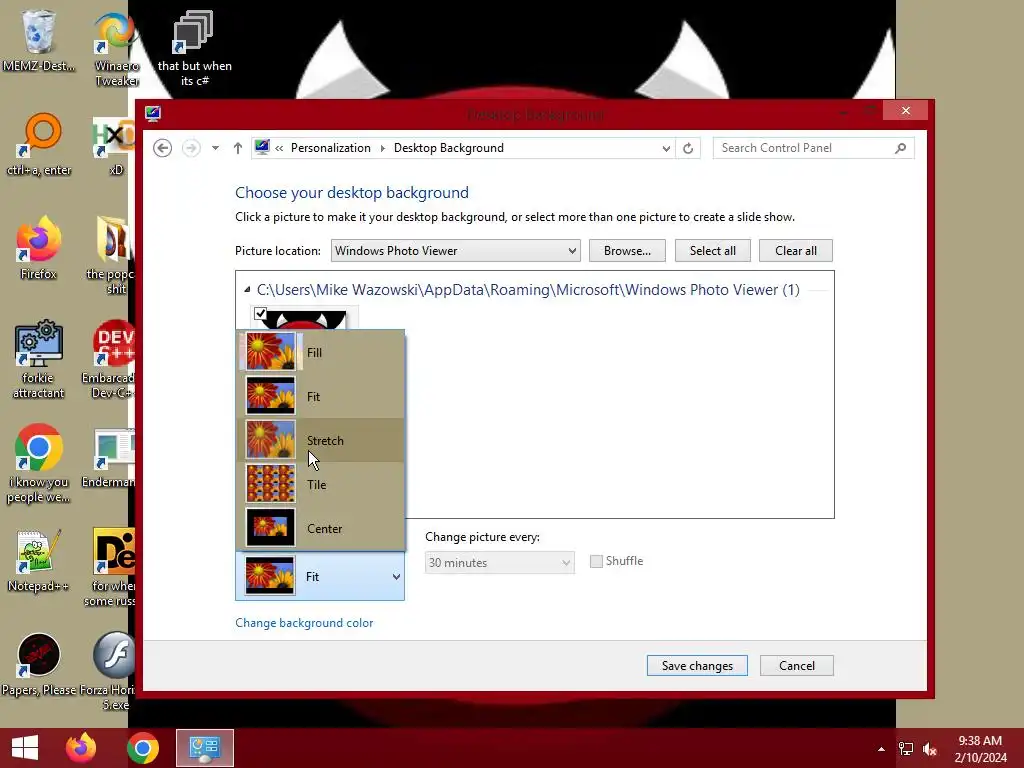Image resolution: width=1024 pixels, height=768 pixels.
Task: Click the Select all button
Action: [x=712, y=251]
